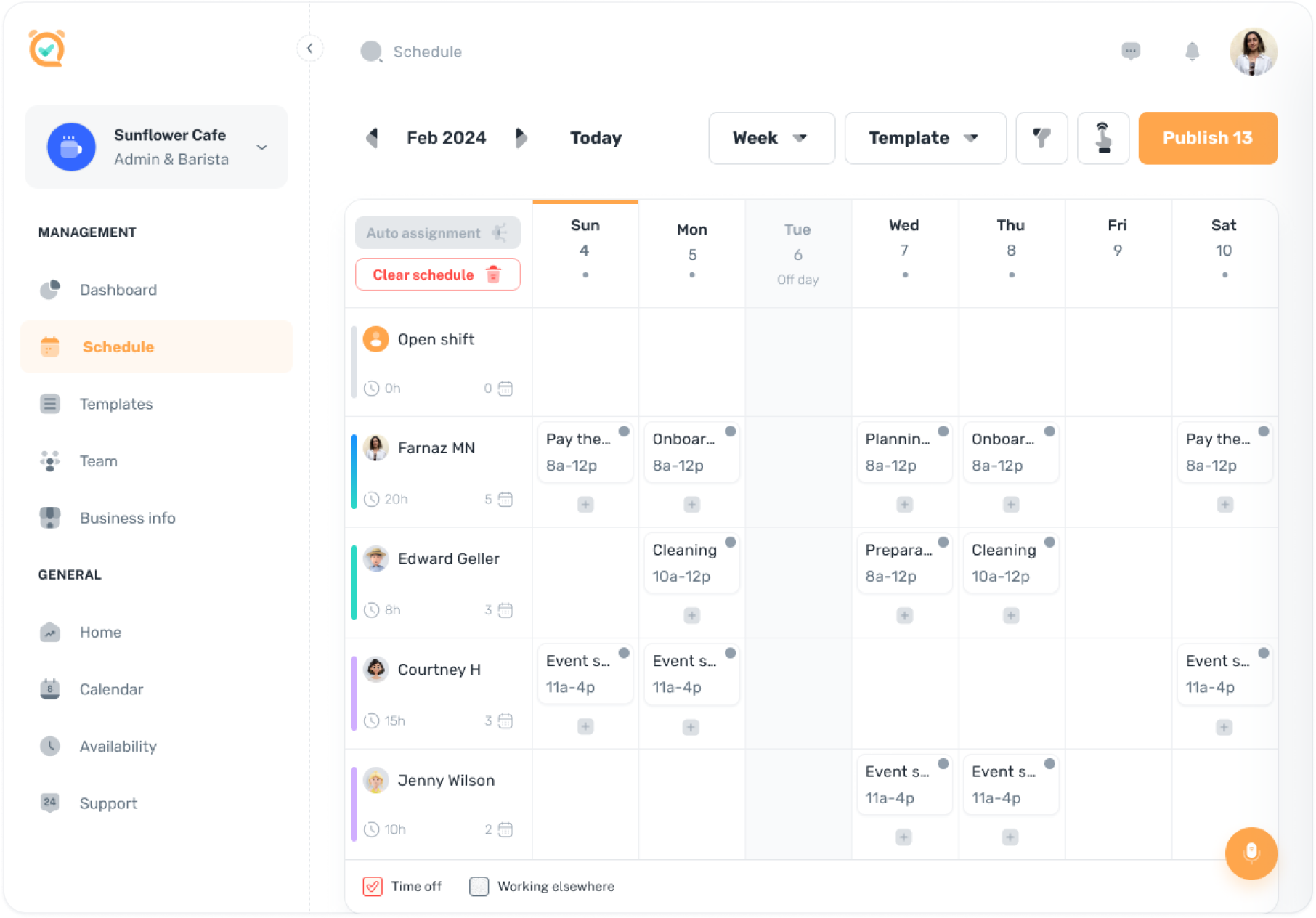Open the chat messages icon
1316x918 pixels.
pos(1130,51)
